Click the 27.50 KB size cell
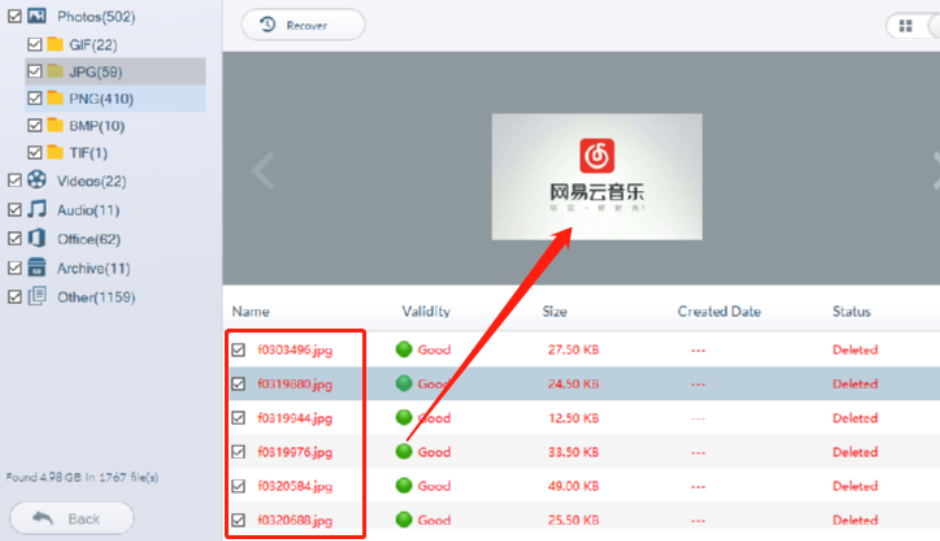940x541 pixels. click(573, 350)
